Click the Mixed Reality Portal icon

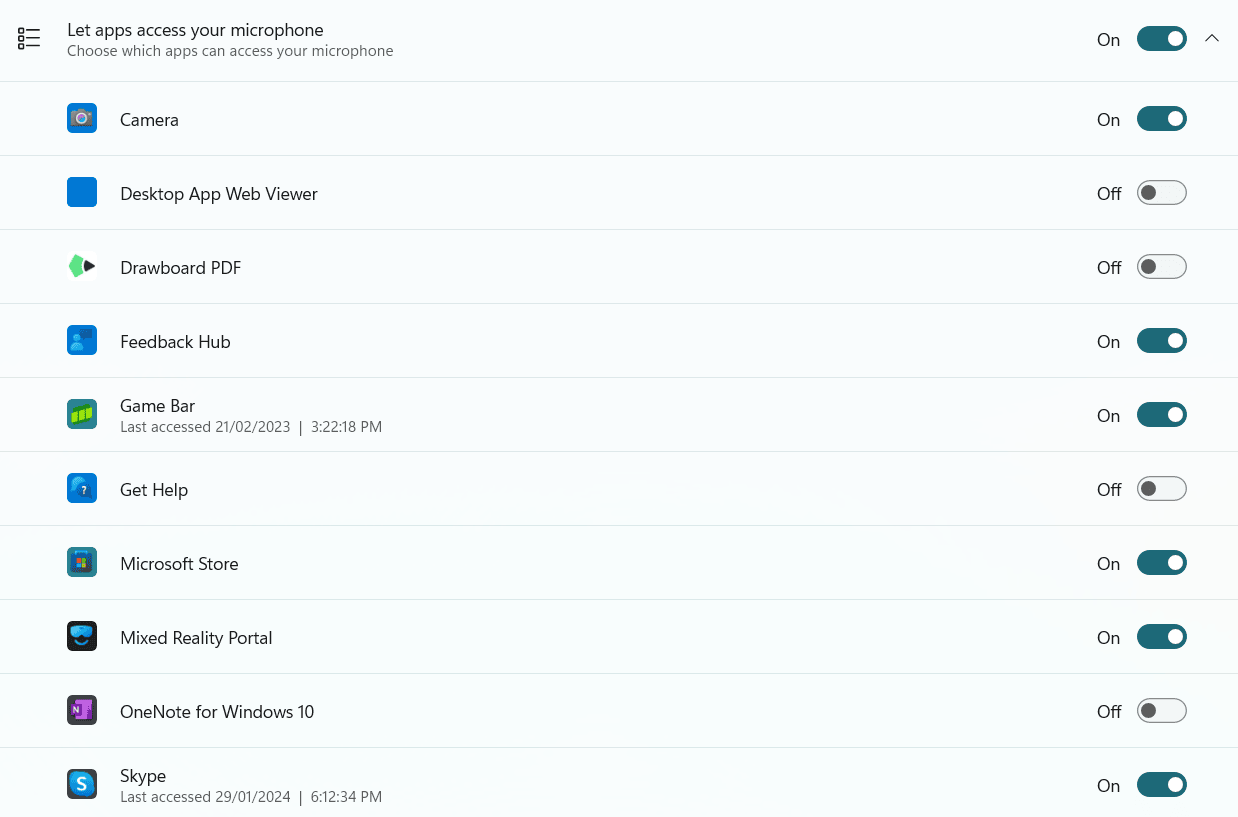(x=82, y=636)
